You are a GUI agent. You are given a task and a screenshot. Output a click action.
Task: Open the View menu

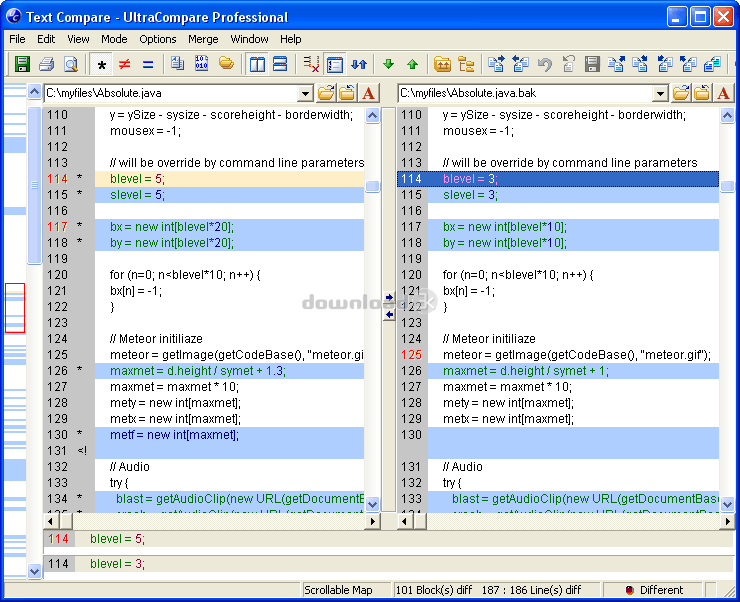coord(78,39)
